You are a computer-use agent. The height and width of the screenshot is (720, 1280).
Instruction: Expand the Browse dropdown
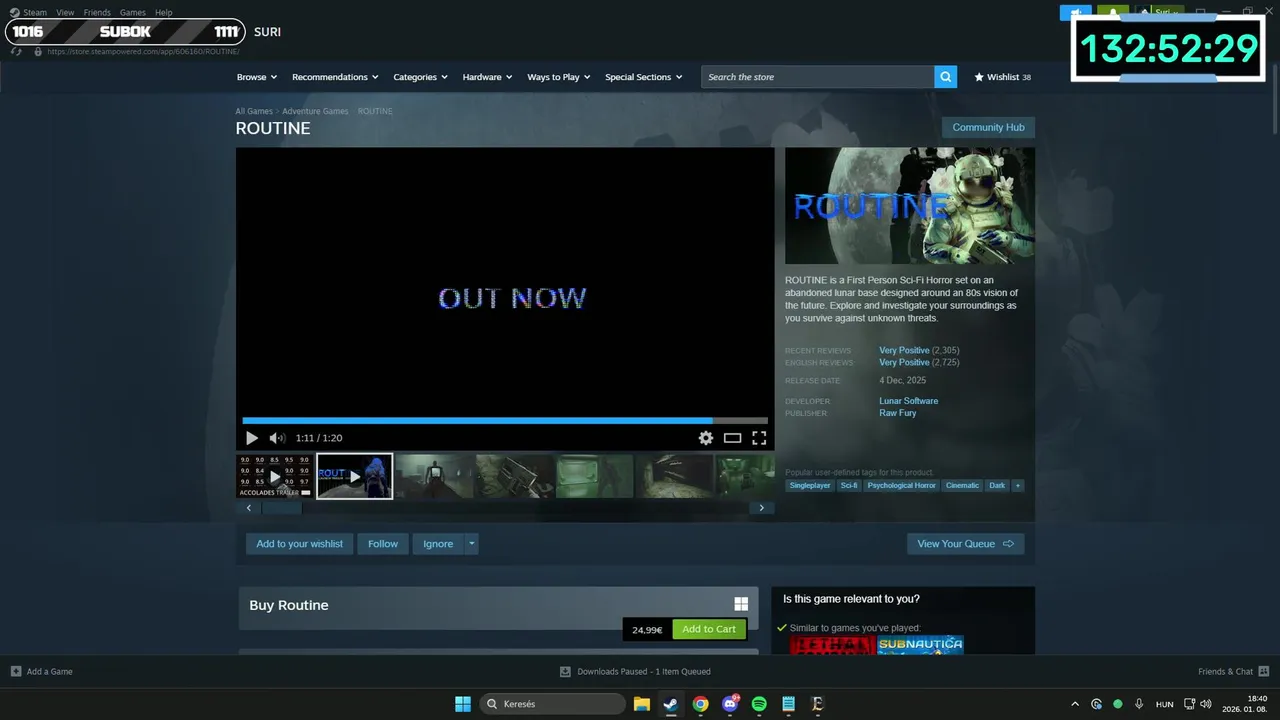pos(257,77)
